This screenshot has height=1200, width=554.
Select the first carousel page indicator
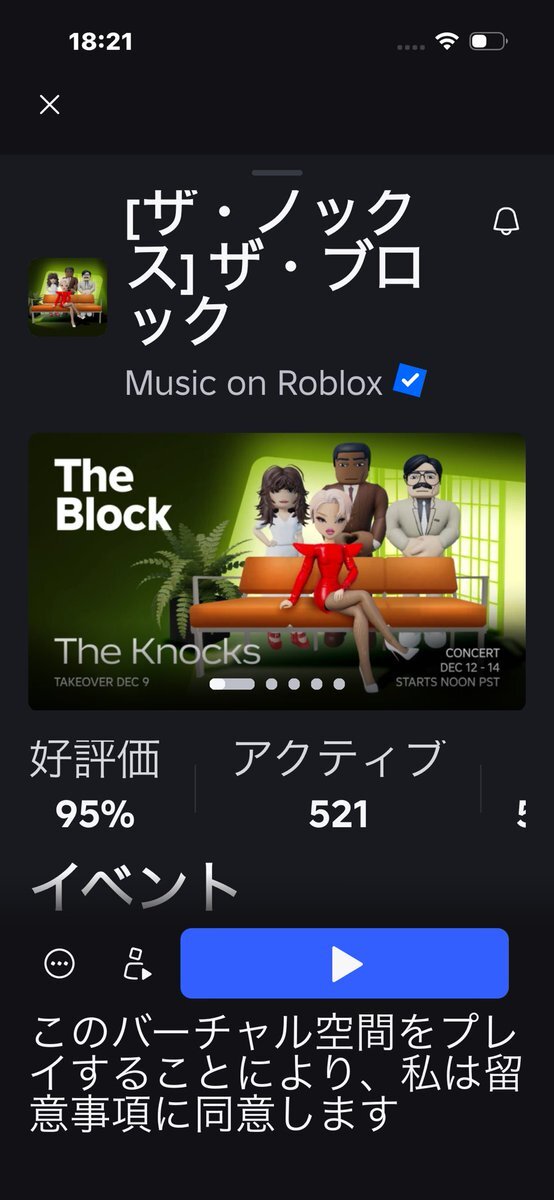coord(232,684)
